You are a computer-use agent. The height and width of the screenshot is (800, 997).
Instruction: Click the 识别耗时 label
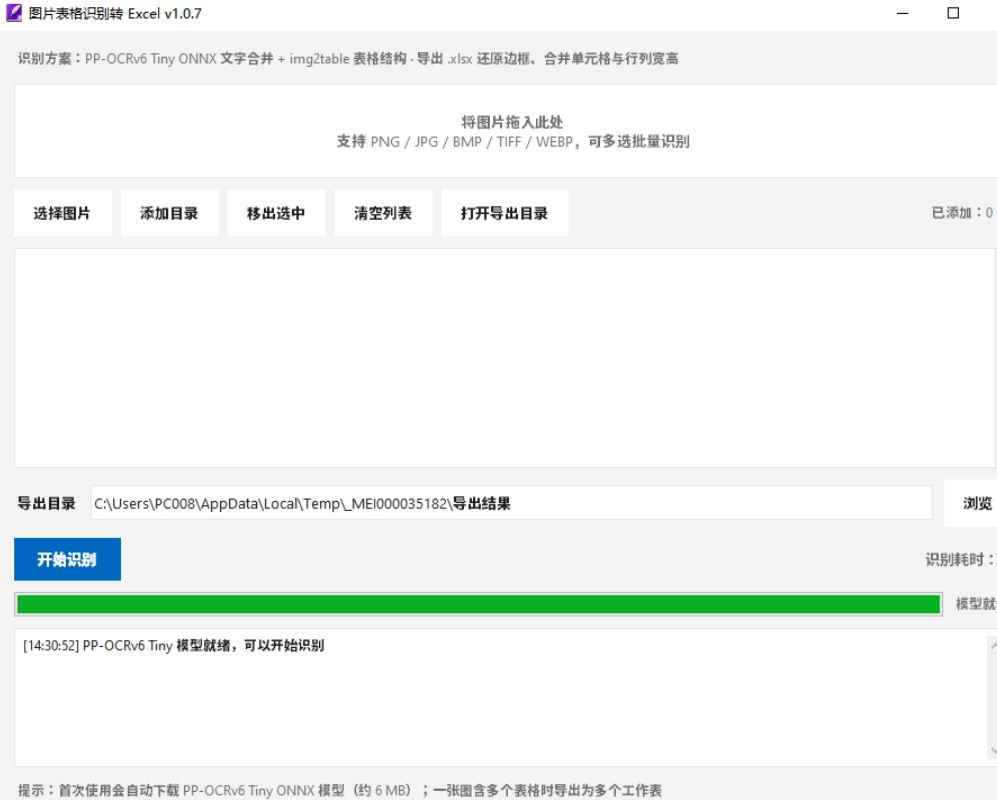pyautogui.click(x=959, y=560)
